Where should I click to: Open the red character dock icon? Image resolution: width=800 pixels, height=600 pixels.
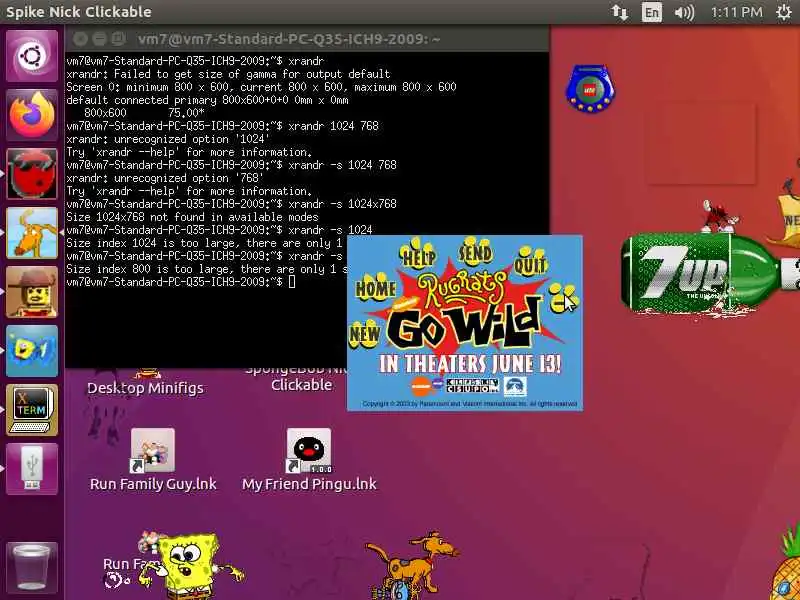32,174
